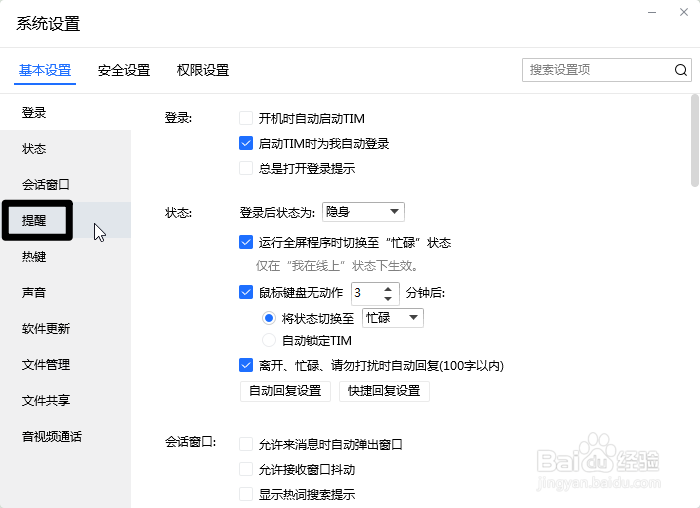This screenshot has width=700, height=508.
Task: Enable 总是打开登录提示 checkbox
Action: 246,168
